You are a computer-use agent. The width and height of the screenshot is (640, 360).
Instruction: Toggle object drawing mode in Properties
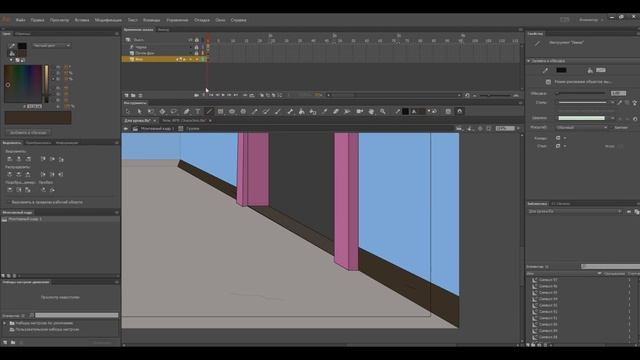click(x=548, y=82)
